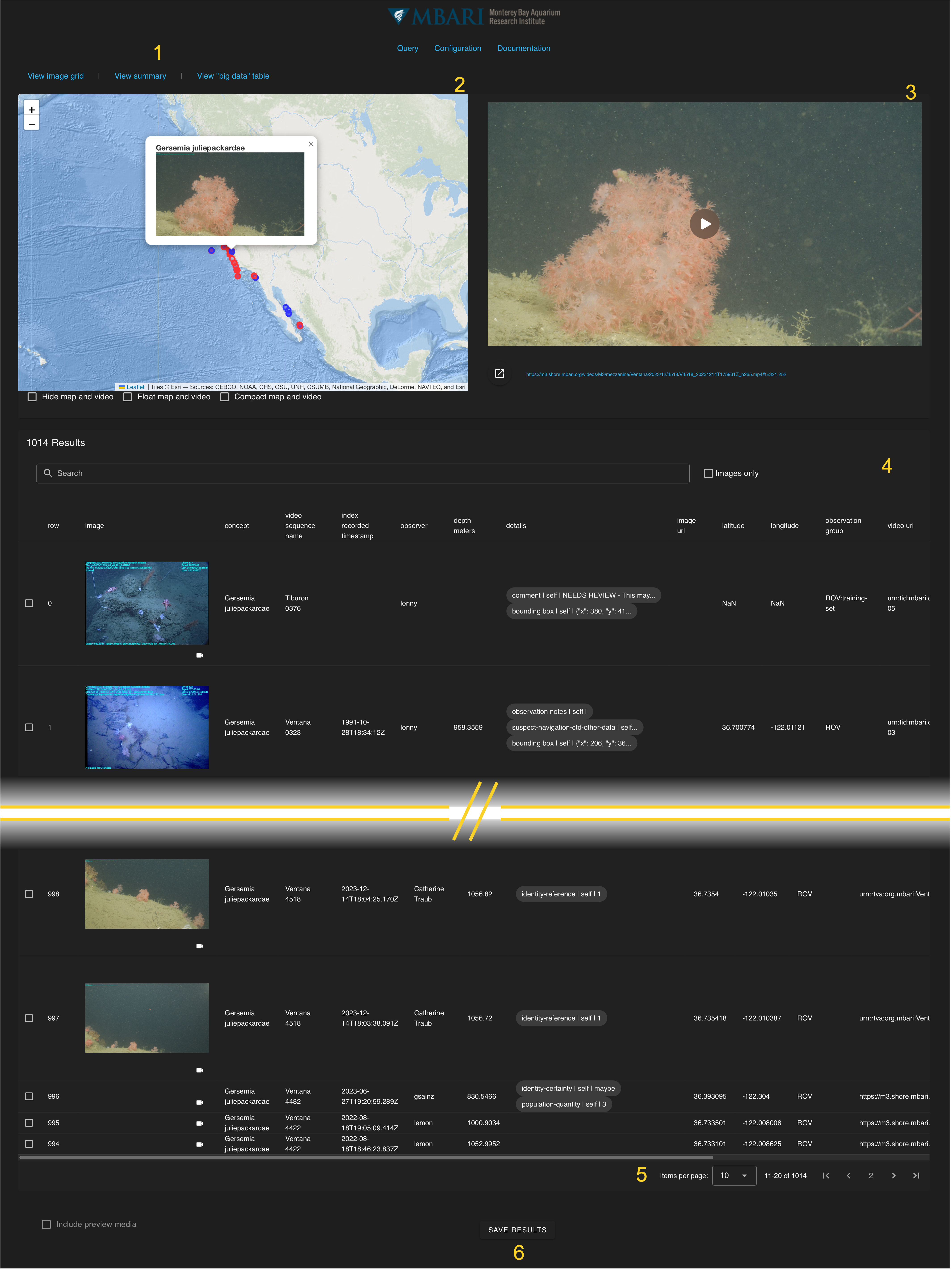Play the video preview
This screenshot has height=1277, width=952.
coord(704,224)
